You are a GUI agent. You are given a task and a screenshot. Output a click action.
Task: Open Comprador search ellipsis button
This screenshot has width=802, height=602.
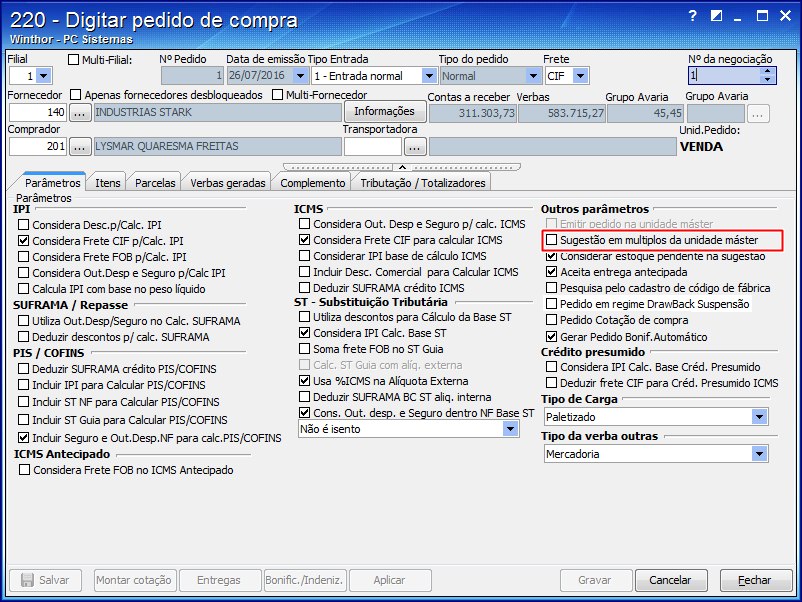point(79,147)
